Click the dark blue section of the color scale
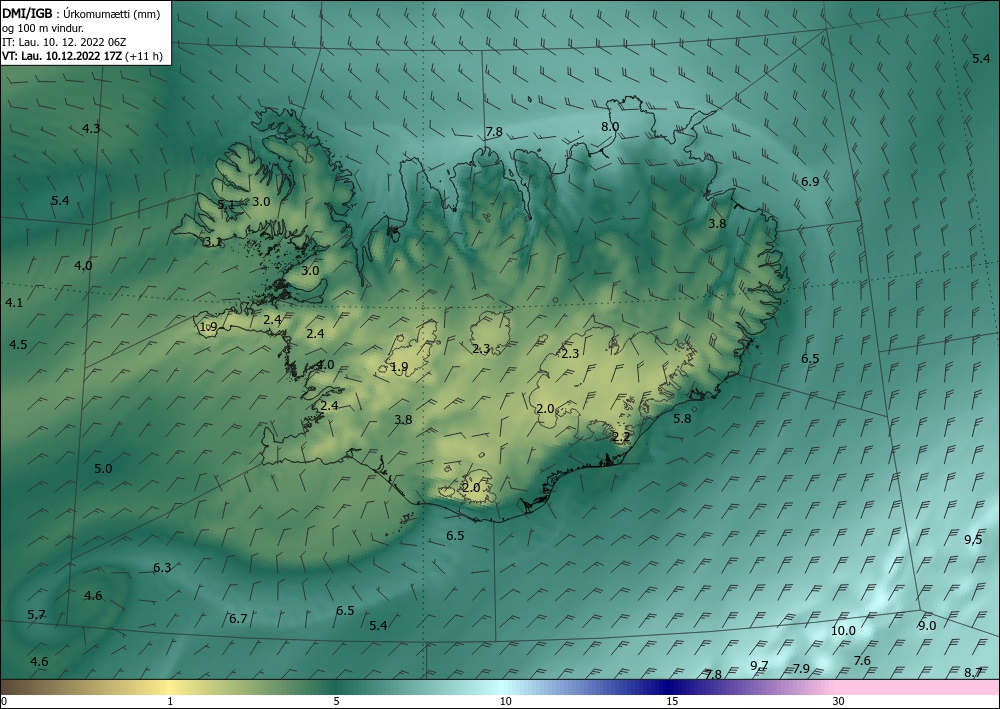Image resolution: width=1000 pixels, height=709 pixels. click(666, 687)
